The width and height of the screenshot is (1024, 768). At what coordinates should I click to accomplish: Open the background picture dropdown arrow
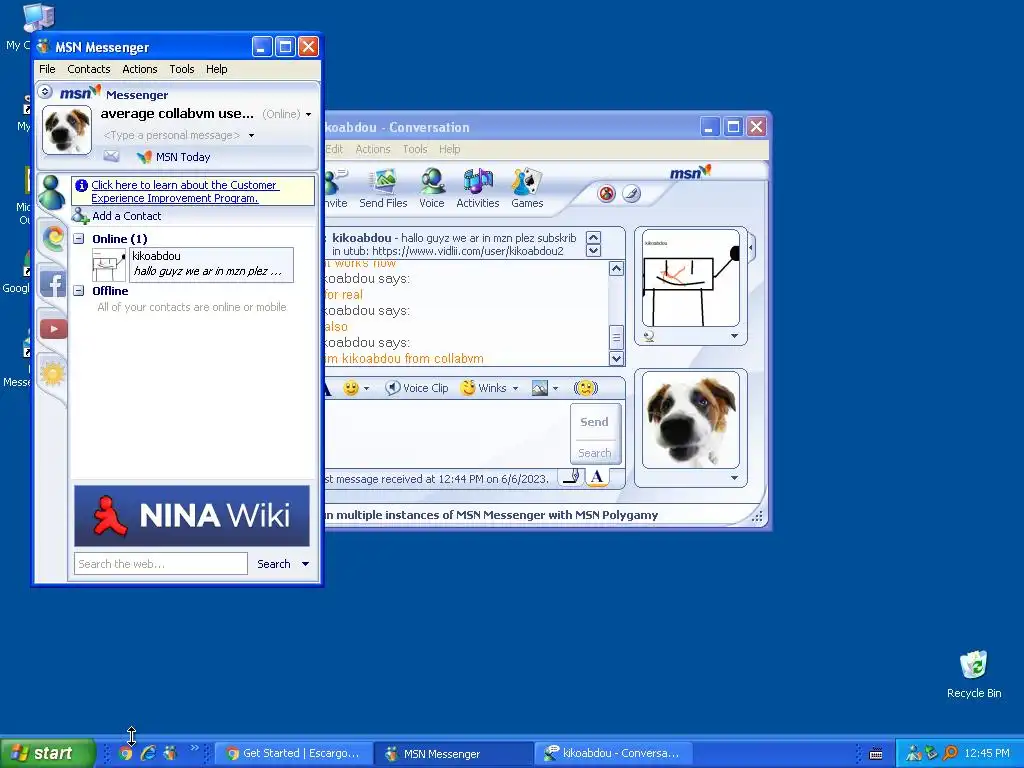(x=556, y=389)
